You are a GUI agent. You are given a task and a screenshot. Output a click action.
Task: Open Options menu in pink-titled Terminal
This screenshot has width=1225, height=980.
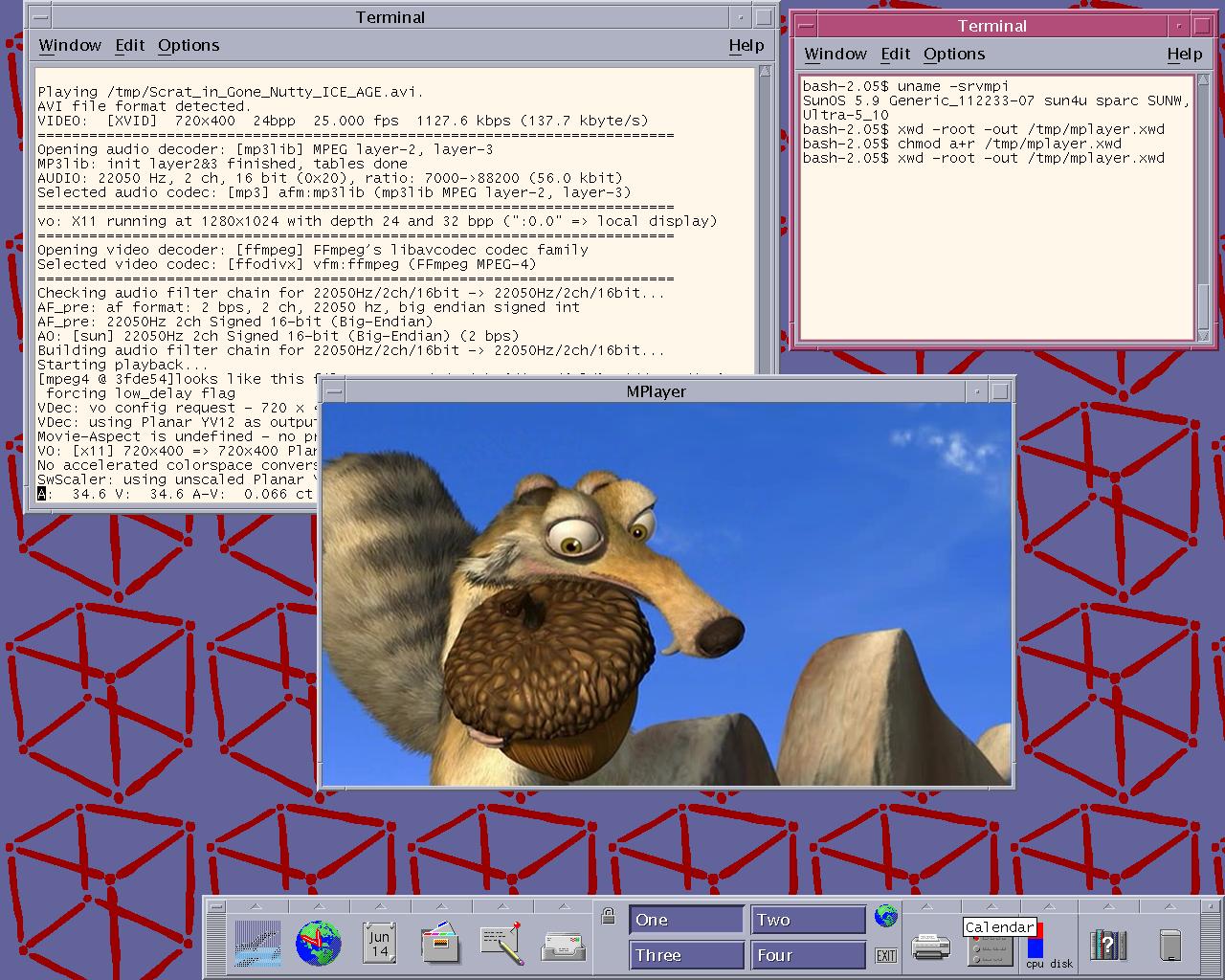(953, 55)
